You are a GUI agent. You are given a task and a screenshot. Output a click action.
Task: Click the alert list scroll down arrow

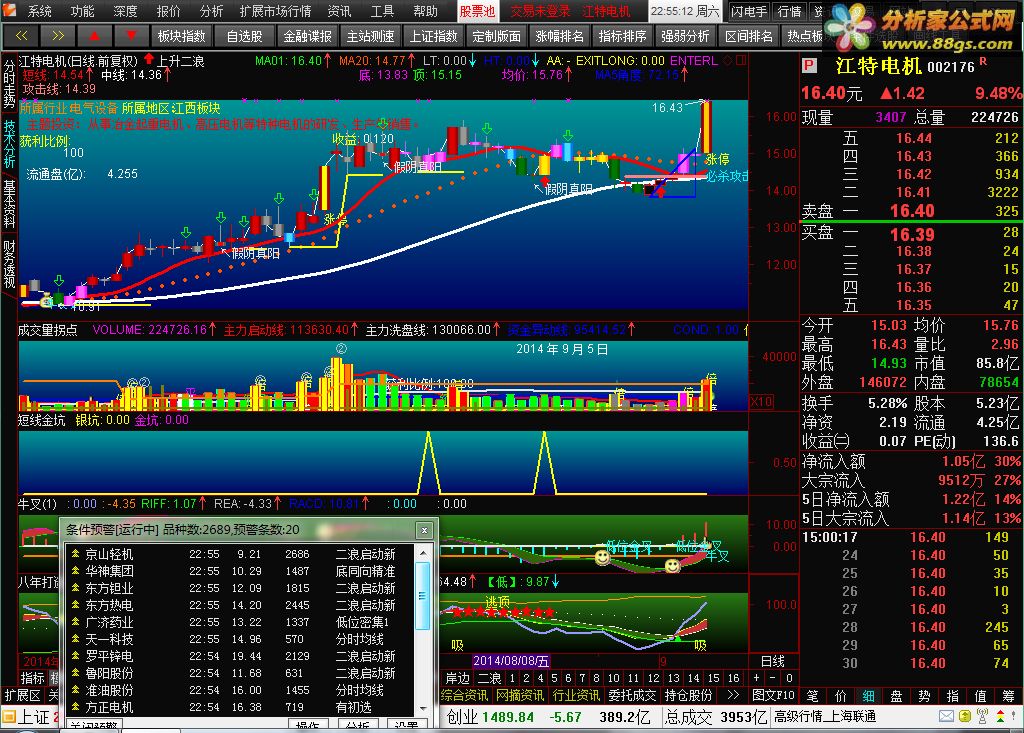pos(422,708)
